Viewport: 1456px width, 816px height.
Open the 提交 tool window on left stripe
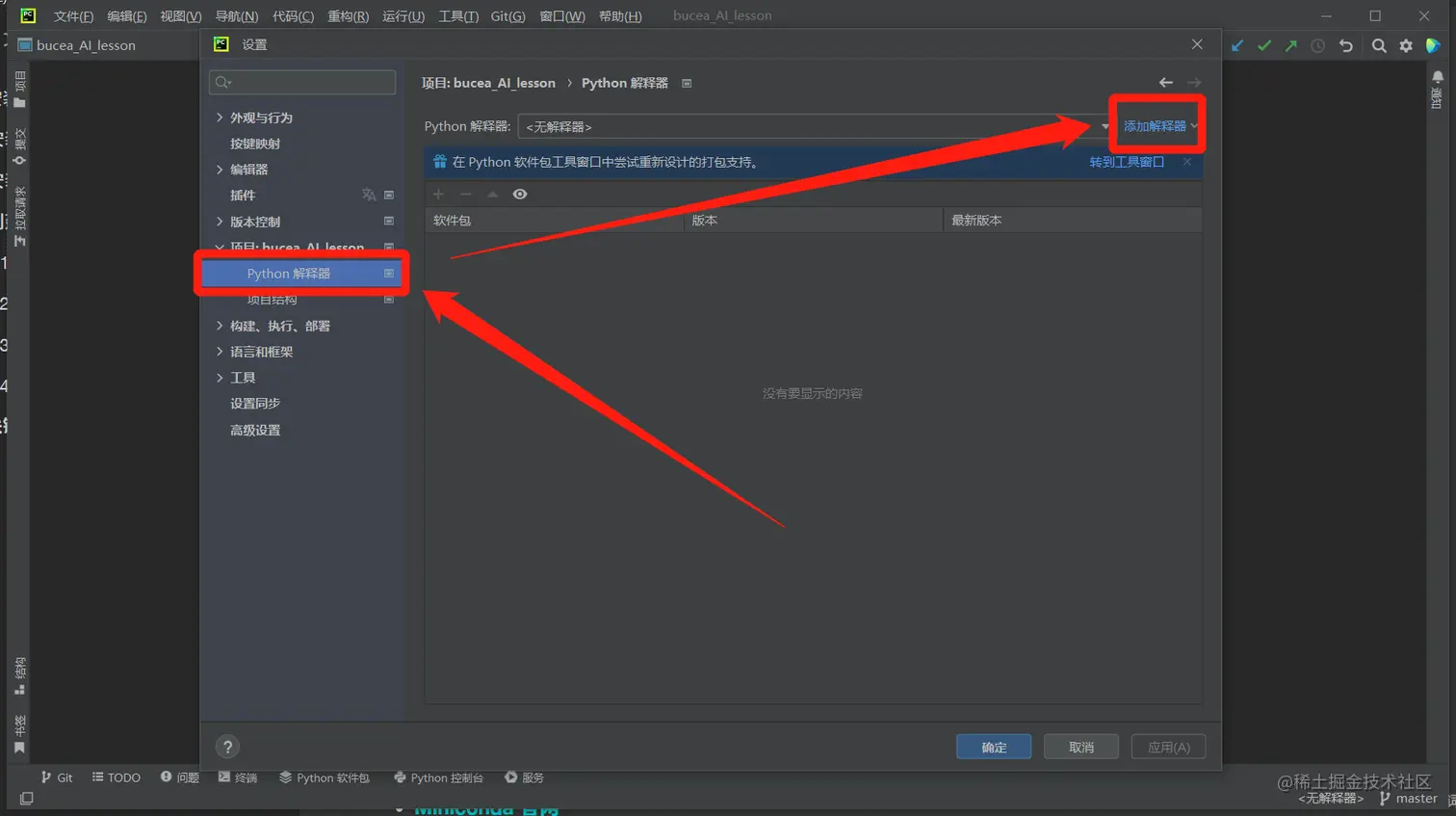19,146
